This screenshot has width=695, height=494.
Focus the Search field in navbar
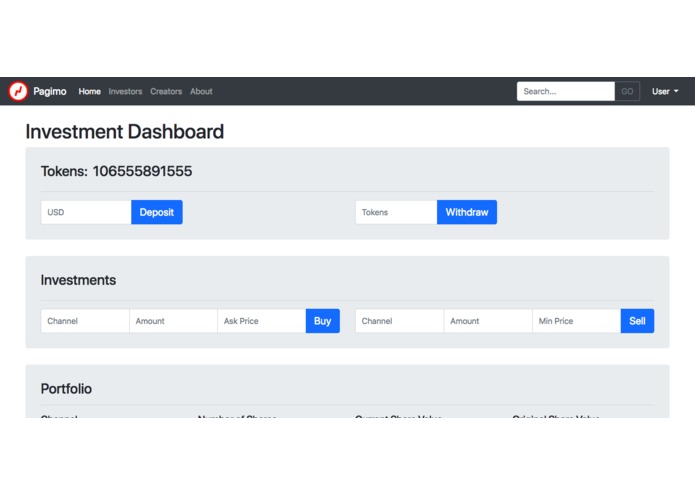pyautogui.click(x=566, y=91)
